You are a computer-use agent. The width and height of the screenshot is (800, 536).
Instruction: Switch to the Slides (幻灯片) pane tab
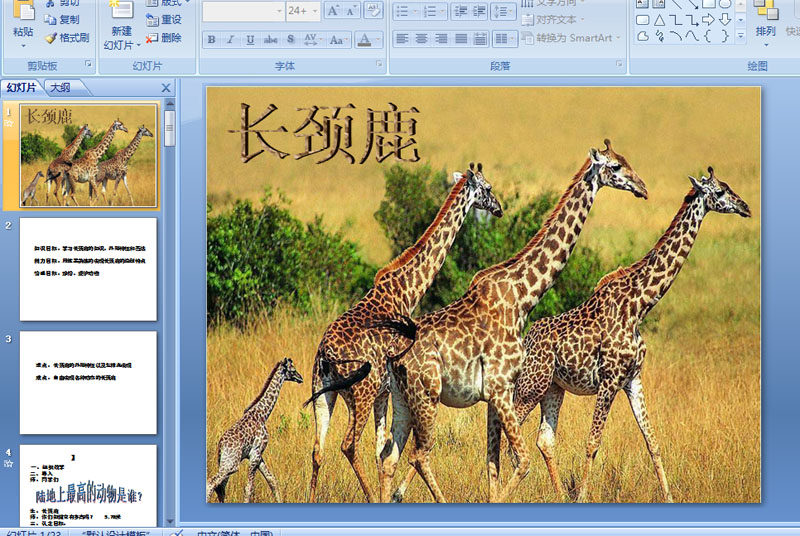(x=21, y=88)
